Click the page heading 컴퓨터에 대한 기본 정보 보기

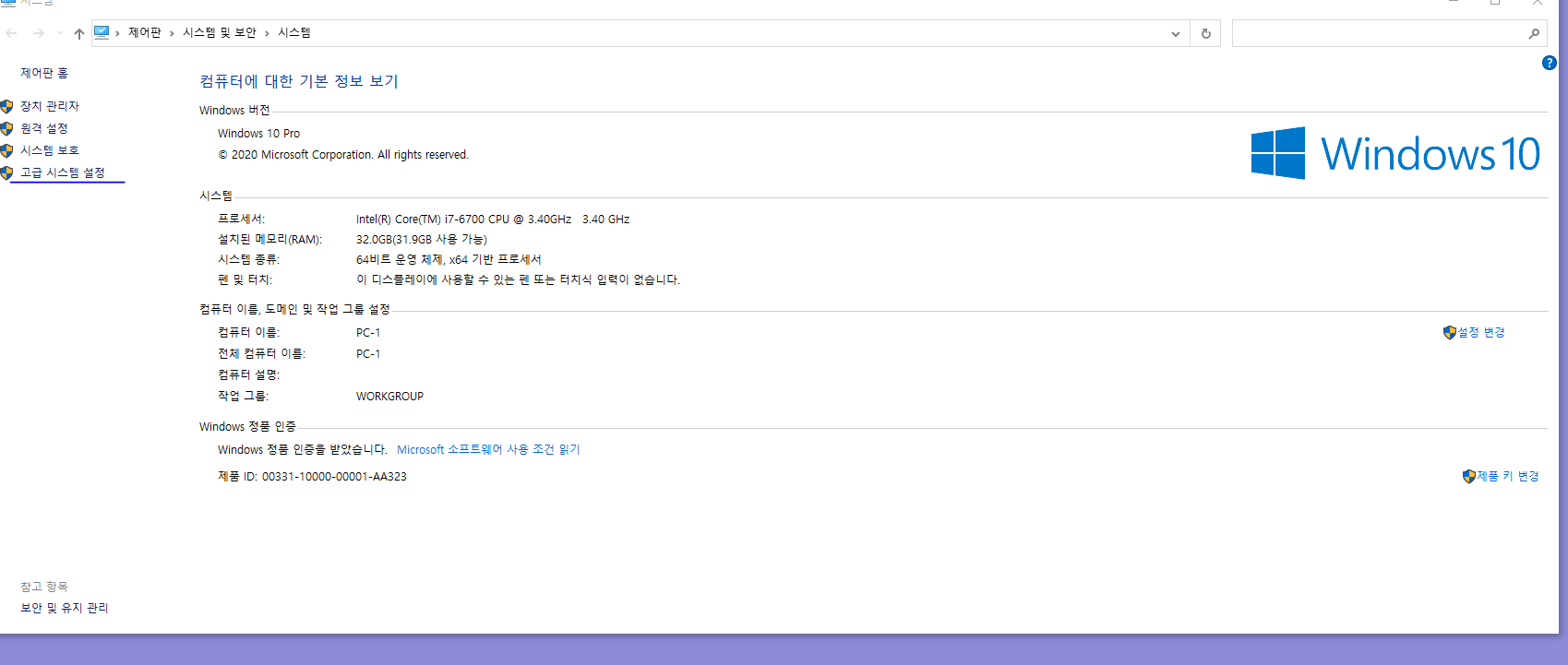click(x=299, y=81)
